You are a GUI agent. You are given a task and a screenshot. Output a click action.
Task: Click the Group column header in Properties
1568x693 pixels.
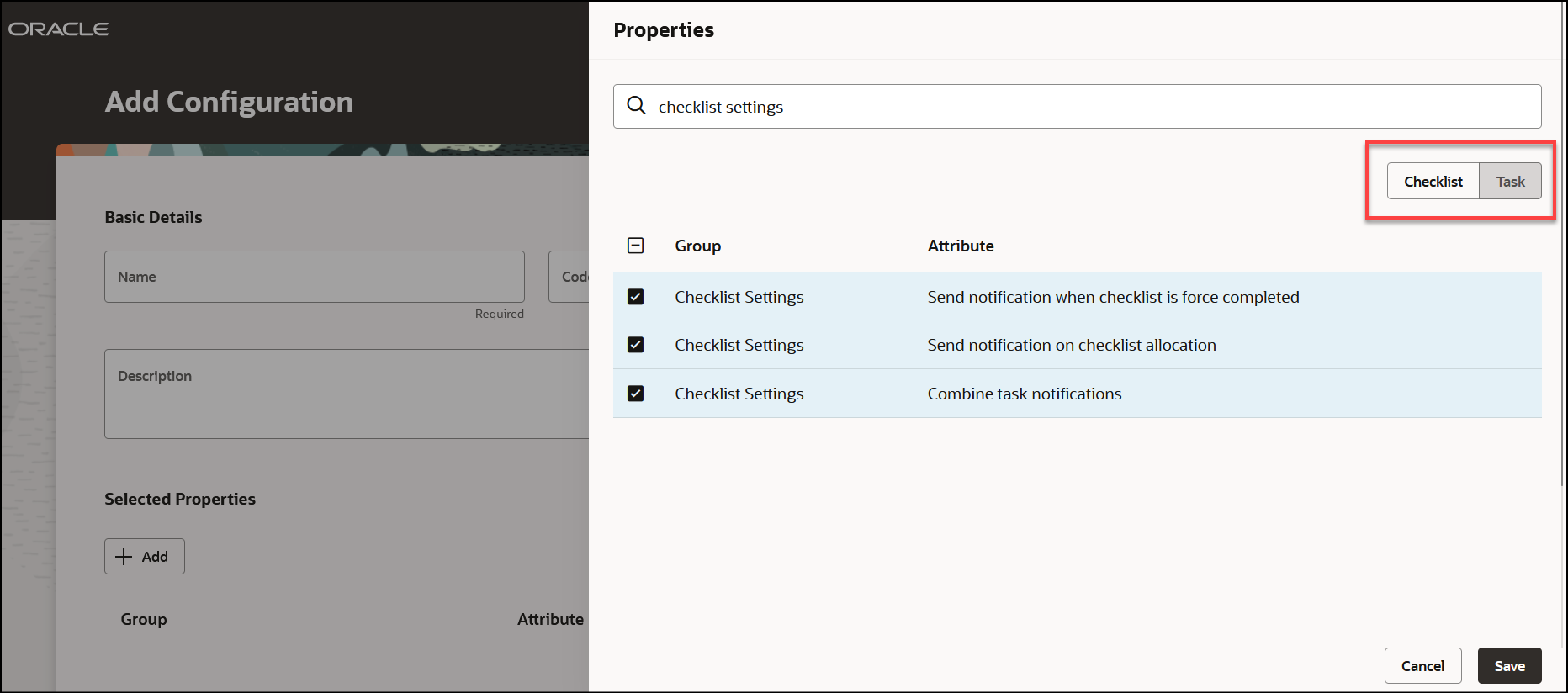pos(697,246)
